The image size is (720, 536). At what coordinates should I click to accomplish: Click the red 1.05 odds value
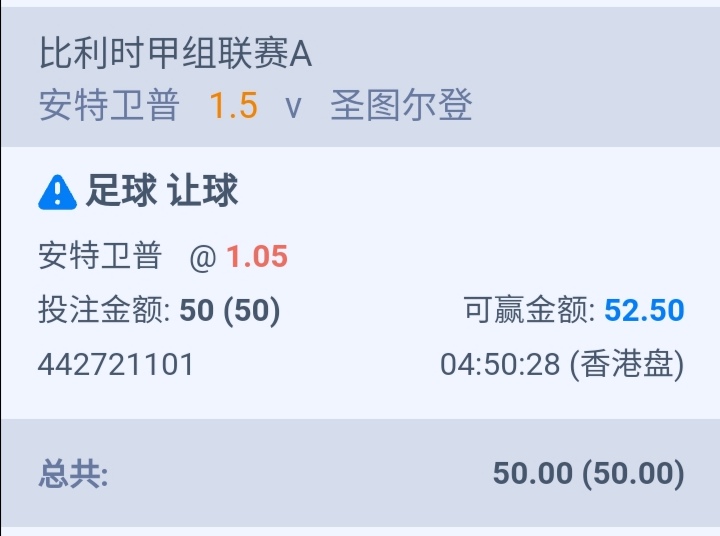pos(256,257)
